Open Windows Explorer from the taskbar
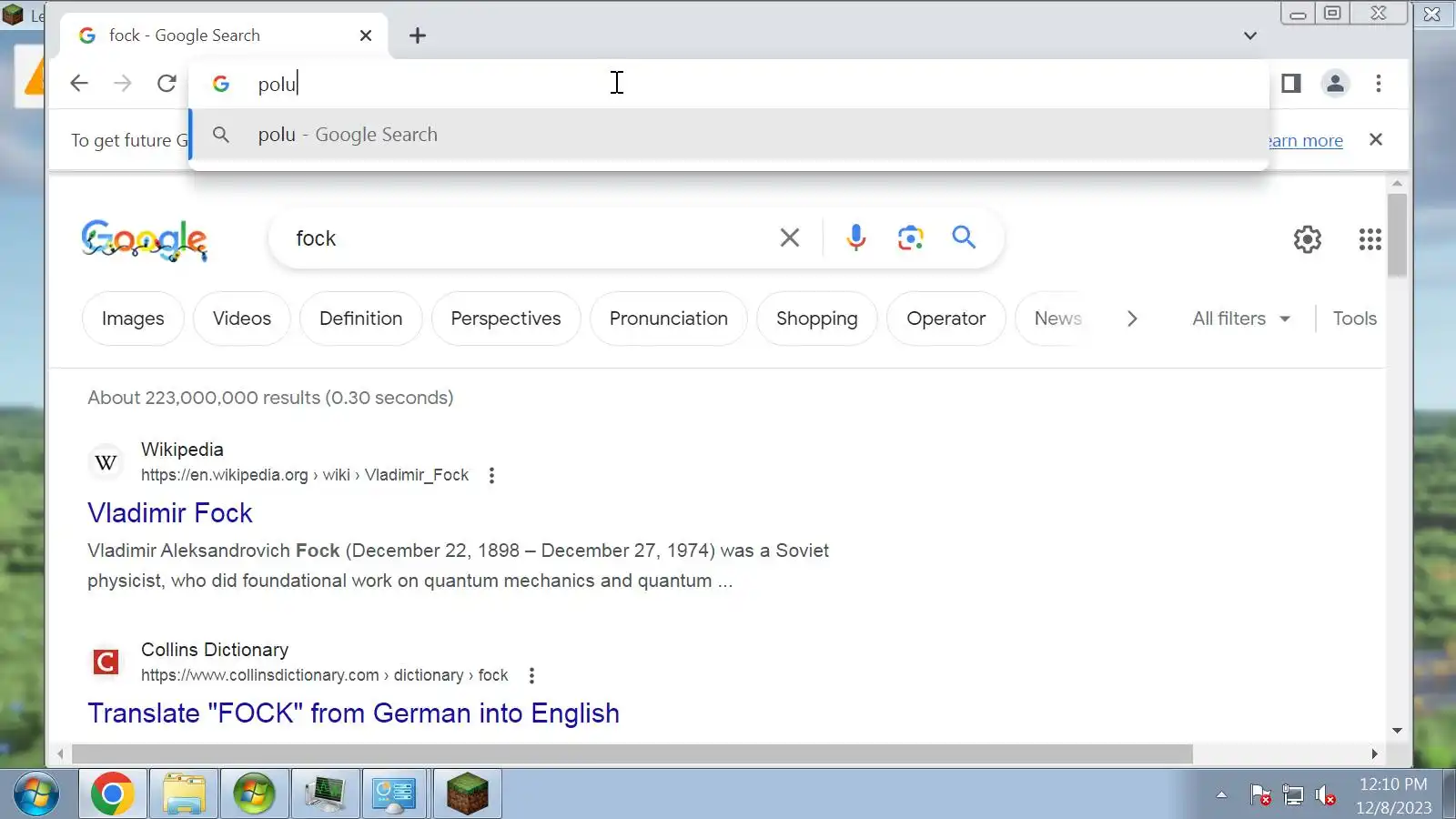The width and height of the screenshot is (1456, 819). click(184, 794)
